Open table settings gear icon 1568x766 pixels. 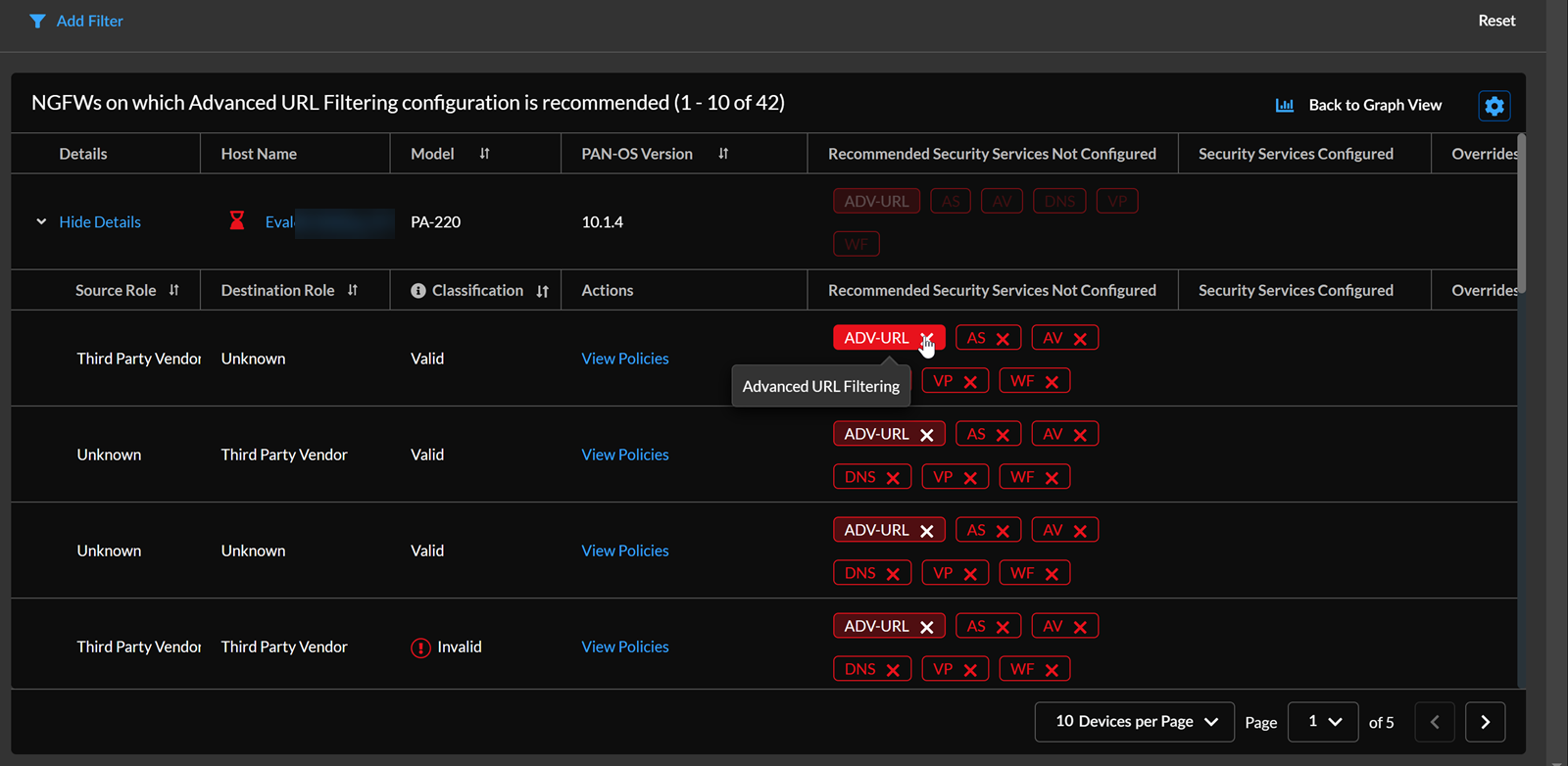(1494, 106)
